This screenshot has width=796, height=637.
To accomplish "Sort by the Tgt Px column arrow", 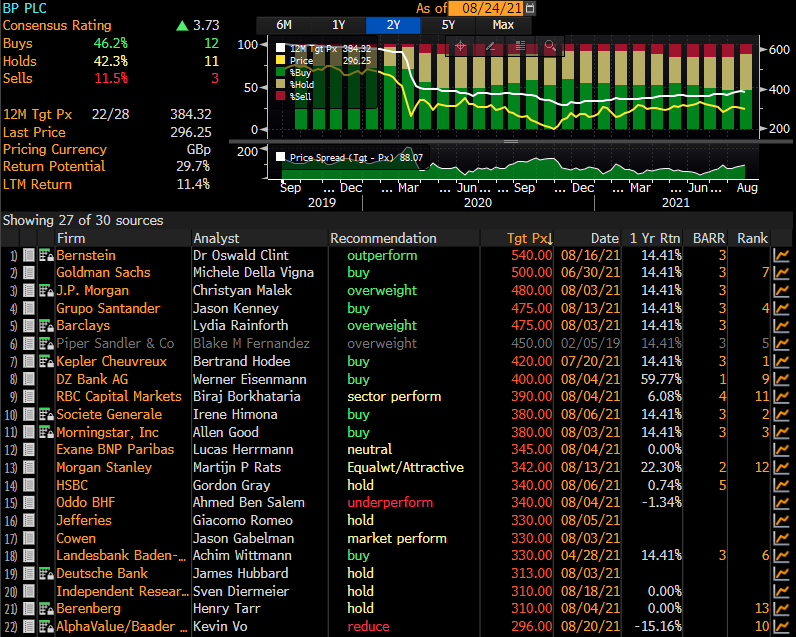I will (551, 238).
